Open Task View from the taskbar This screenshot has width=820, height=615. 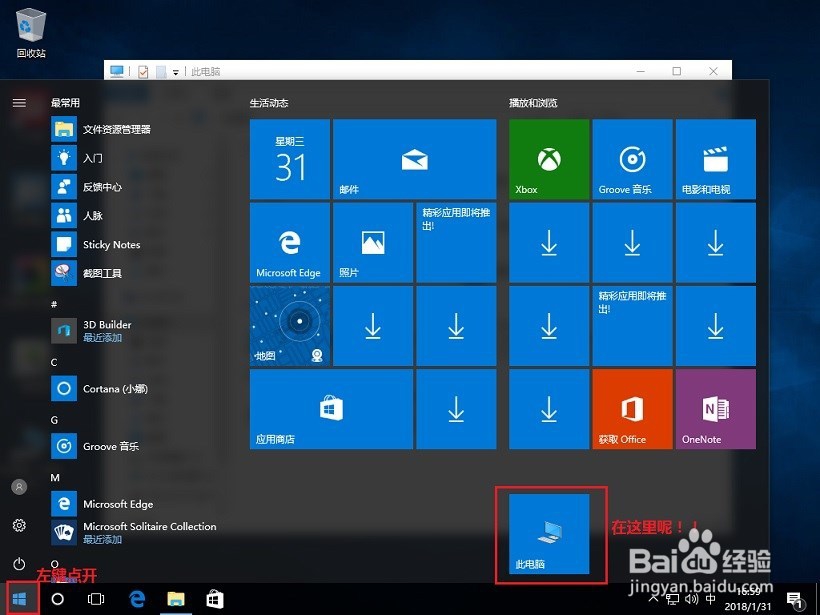pos(95,599)
